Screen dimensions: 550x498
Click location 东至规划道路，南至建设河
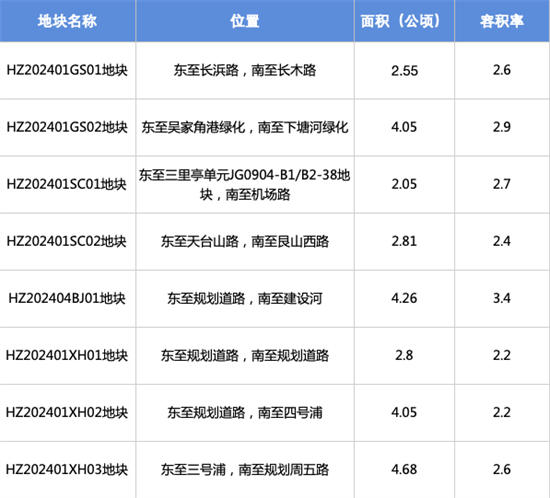click(245, 298)
